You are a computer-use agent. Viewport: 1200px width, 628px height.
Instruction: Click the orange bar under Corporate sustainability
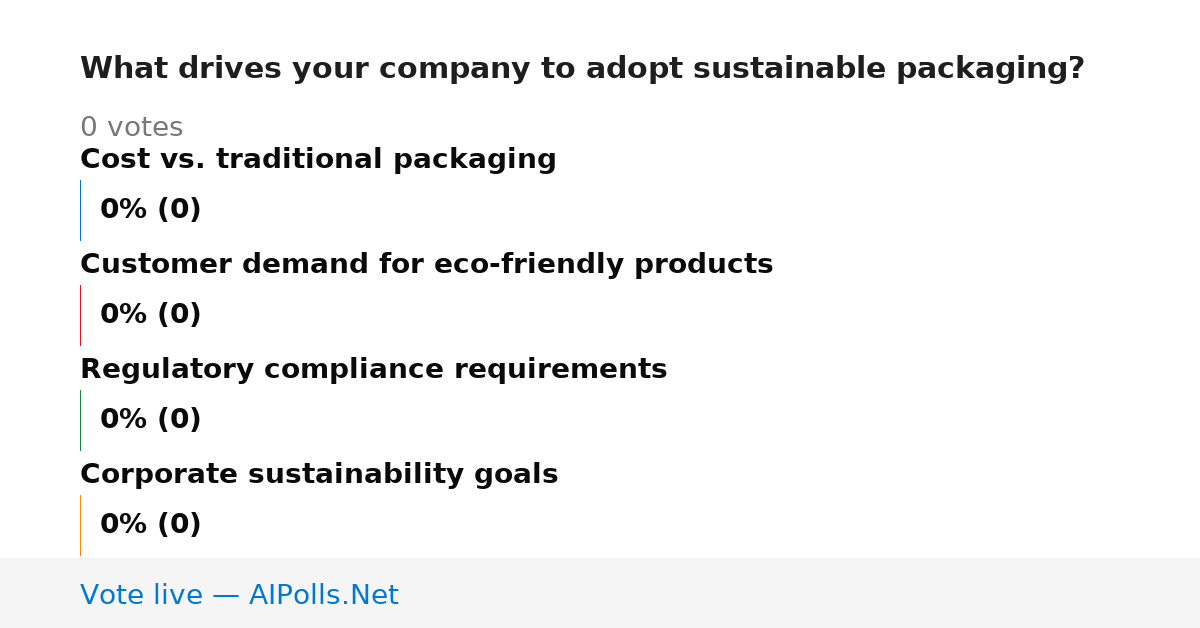pos(80,525)
